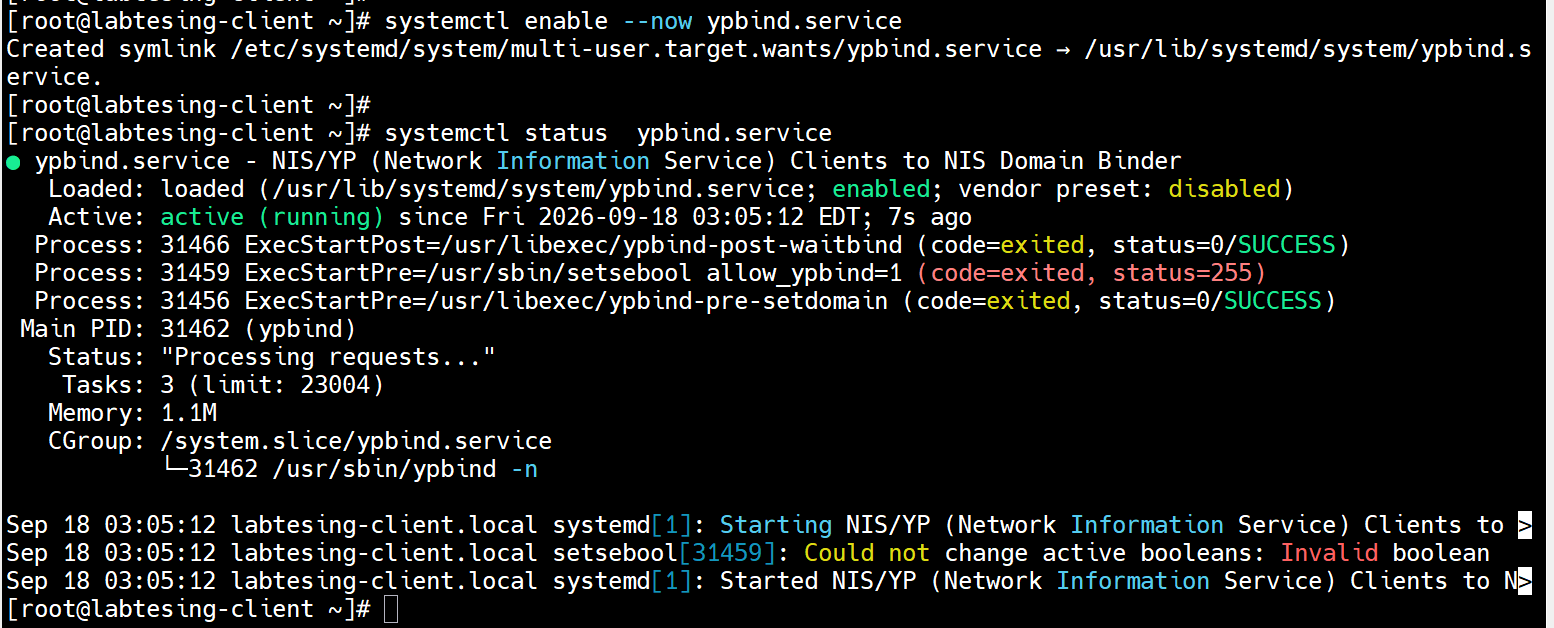Click the yellow 'disabled' vendor preset word
The width and height of the screenshot is (1554, 628).
coord(1224,189)
